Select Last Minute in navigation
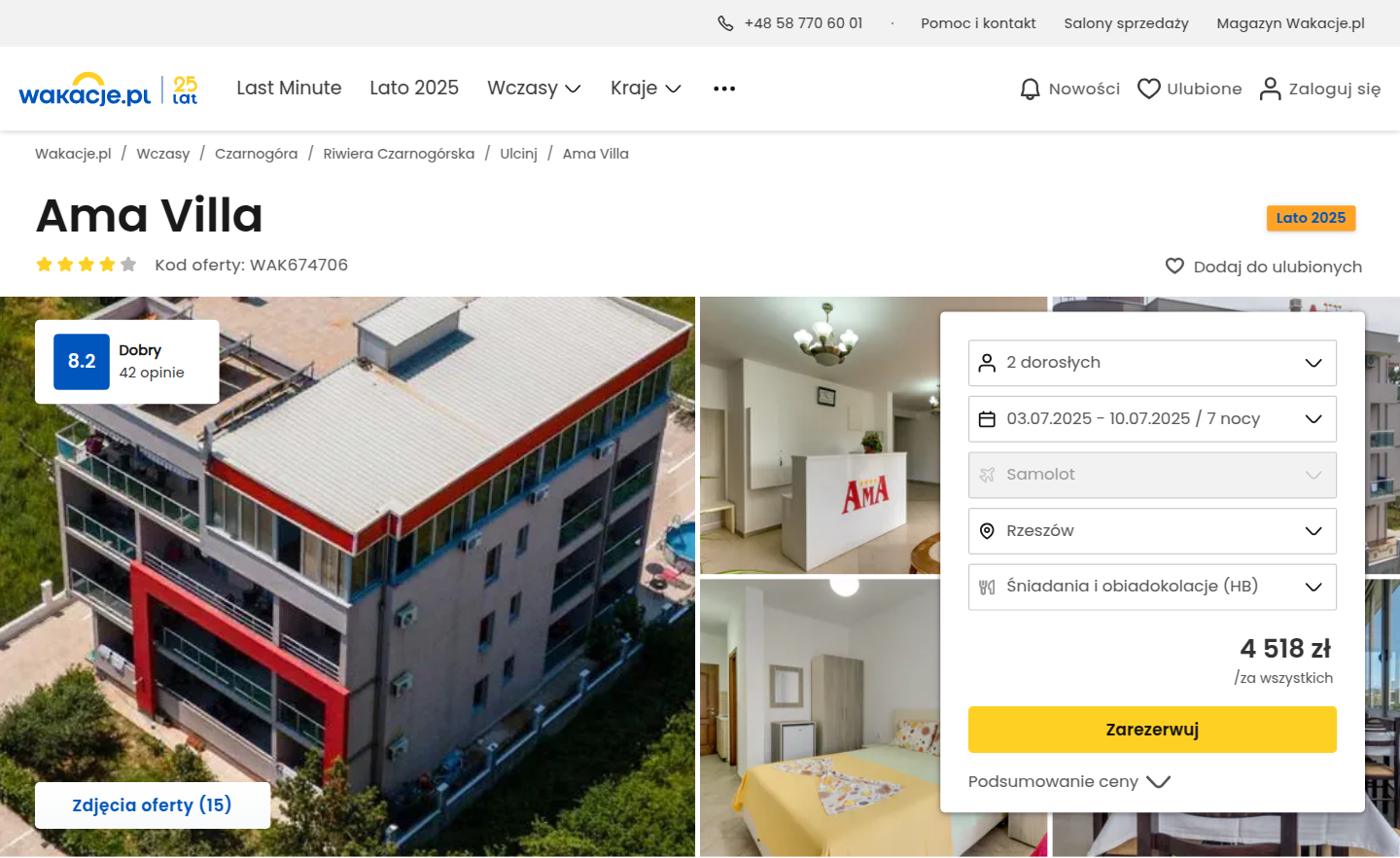Screen dimensions: 1400x858 289,89
